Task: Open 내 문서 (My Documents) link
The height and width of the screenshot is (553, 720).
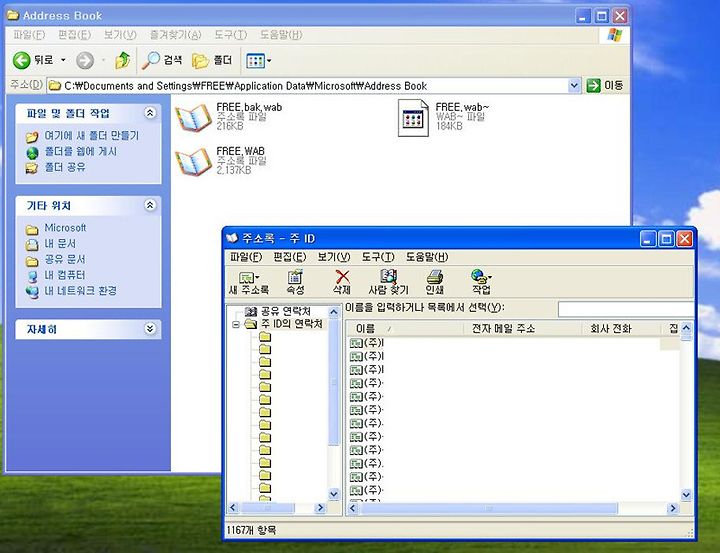Action: tap(60, 243)
